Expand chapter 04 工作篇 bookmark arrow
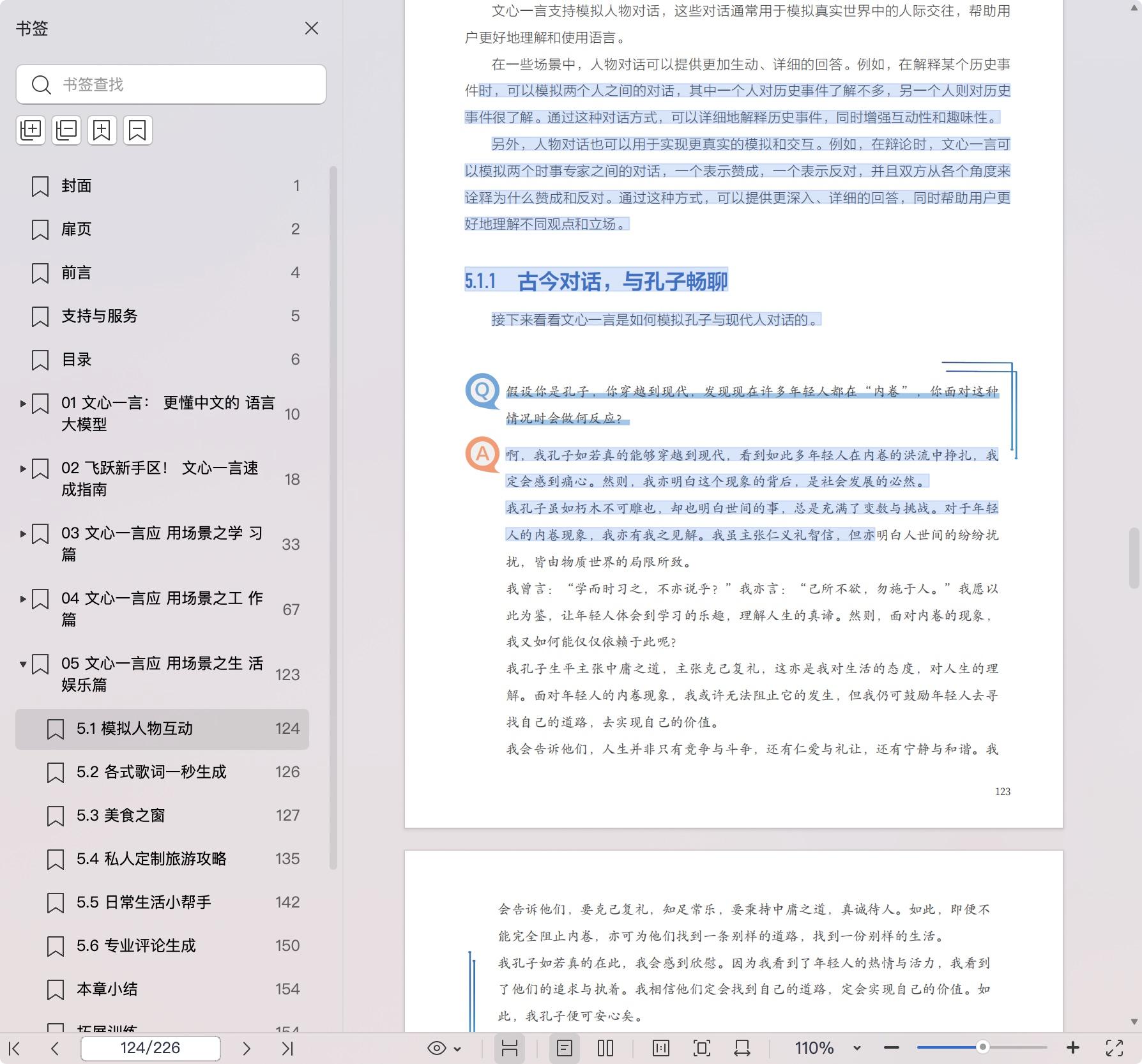Screen dimensions: 1142x1064 click(23, 599)
